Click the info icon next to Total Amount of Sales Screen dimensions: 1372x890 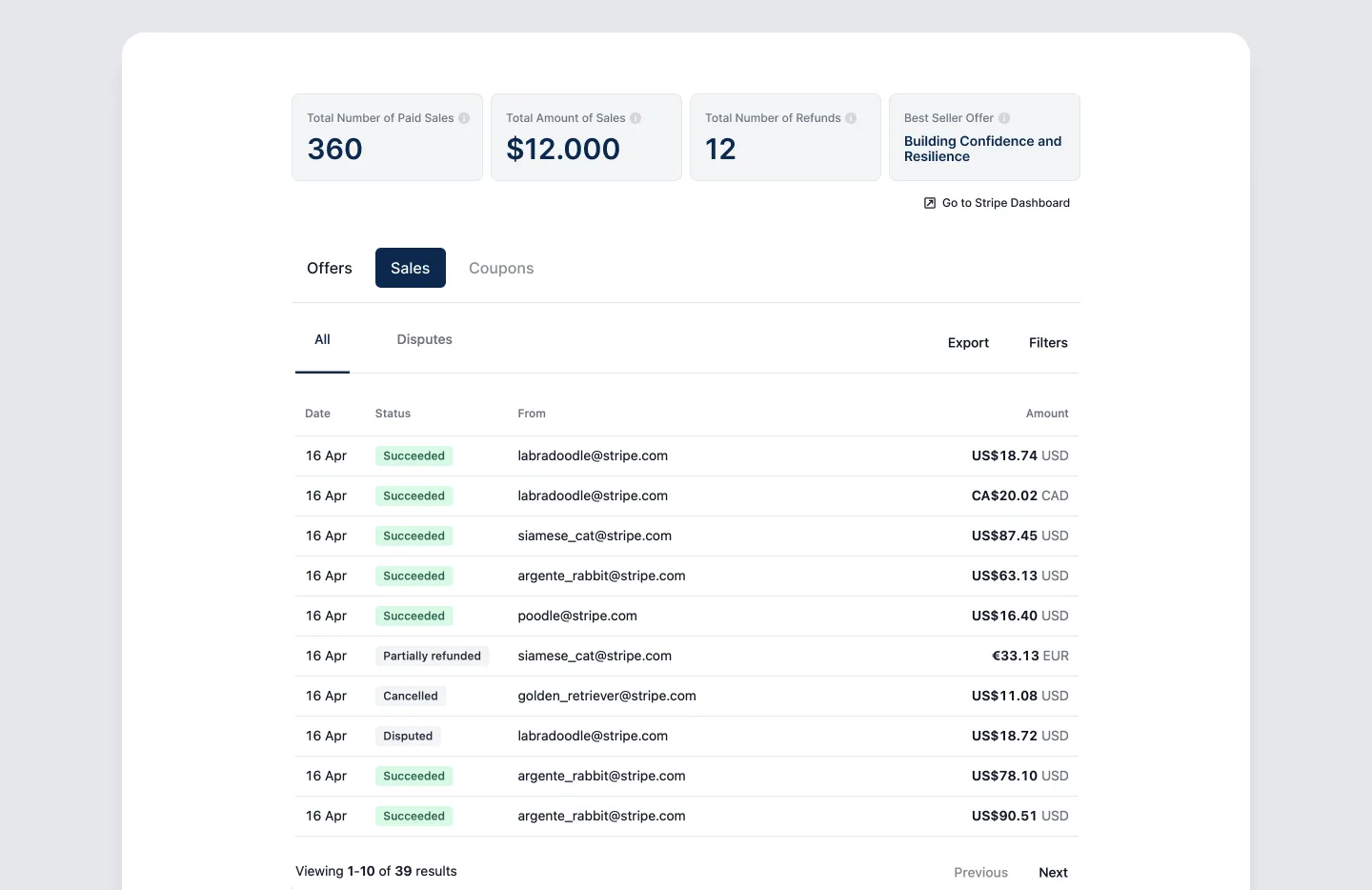636,118
